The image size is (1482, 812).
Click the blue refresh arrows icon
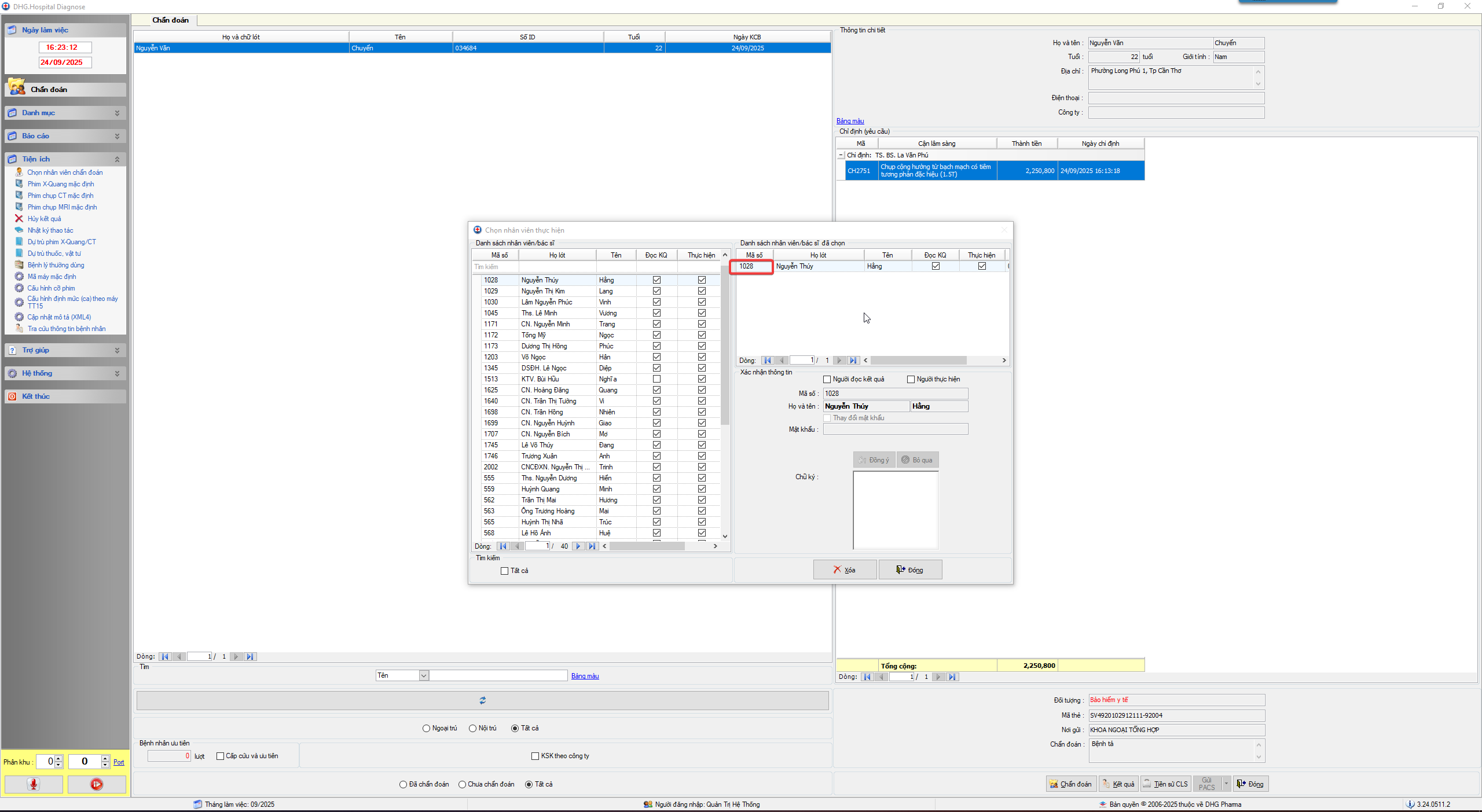482,700
